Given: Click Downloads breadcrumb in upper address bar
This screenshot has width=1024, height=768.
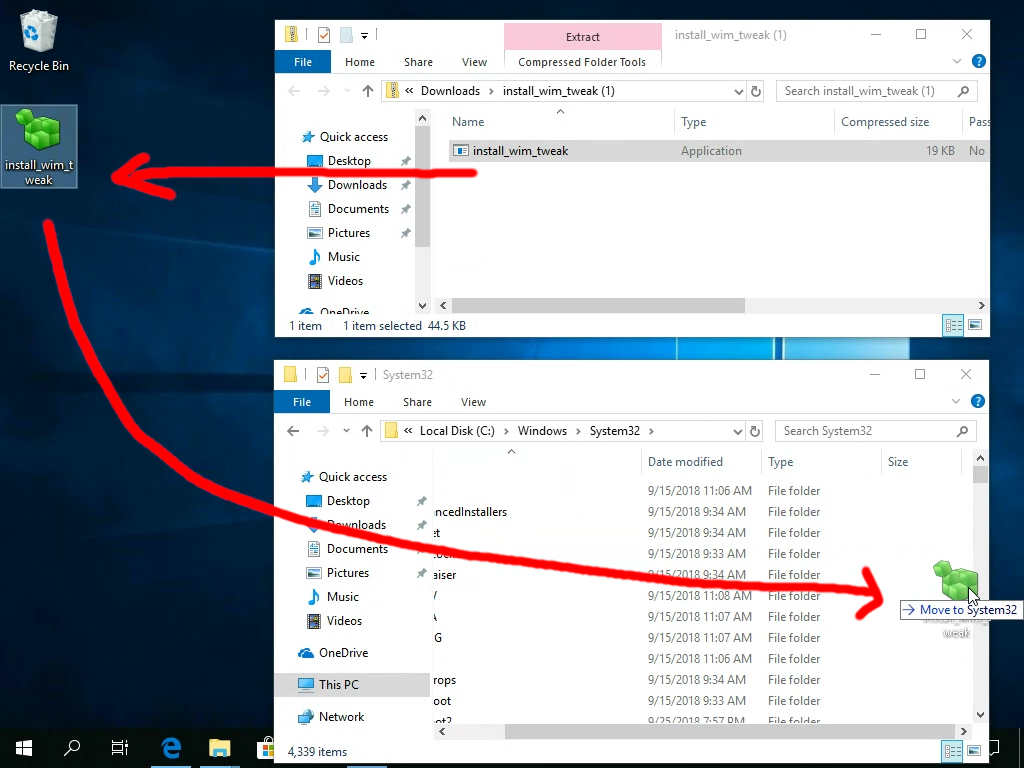Looking at the screenshot, I should (450, 91).
